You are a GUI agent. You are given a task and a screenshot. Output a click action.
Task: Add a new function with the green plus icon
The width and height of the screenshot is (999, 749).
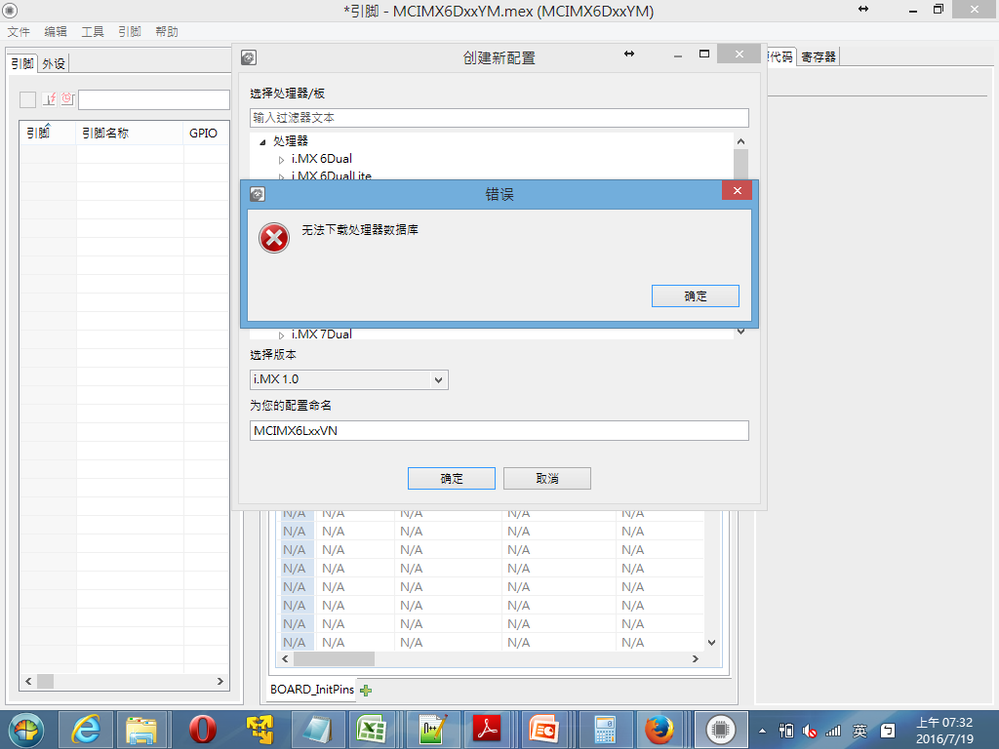(x=366, y=690)
